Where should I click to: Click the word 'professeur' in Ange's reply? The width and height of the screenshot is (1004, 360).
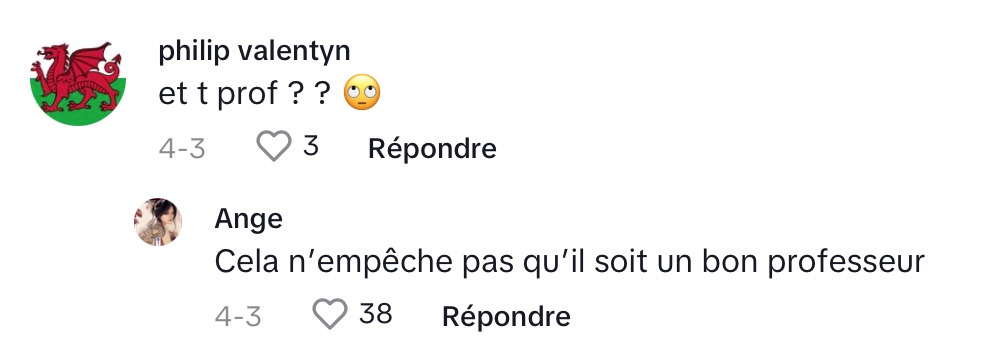(846, 263)
